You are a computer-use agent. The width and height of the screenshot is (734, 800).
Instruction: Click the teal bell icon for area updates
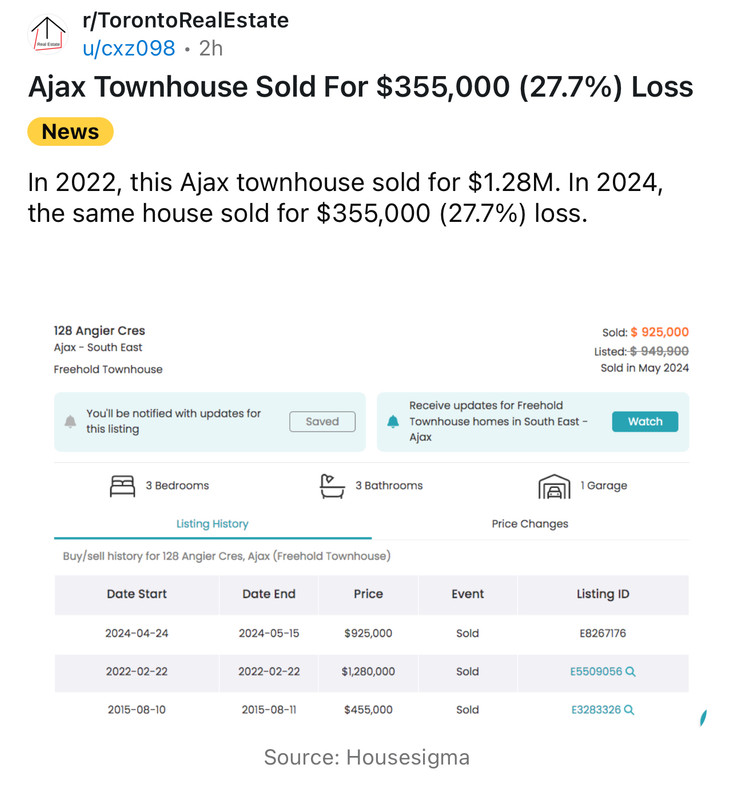[393, 421]
